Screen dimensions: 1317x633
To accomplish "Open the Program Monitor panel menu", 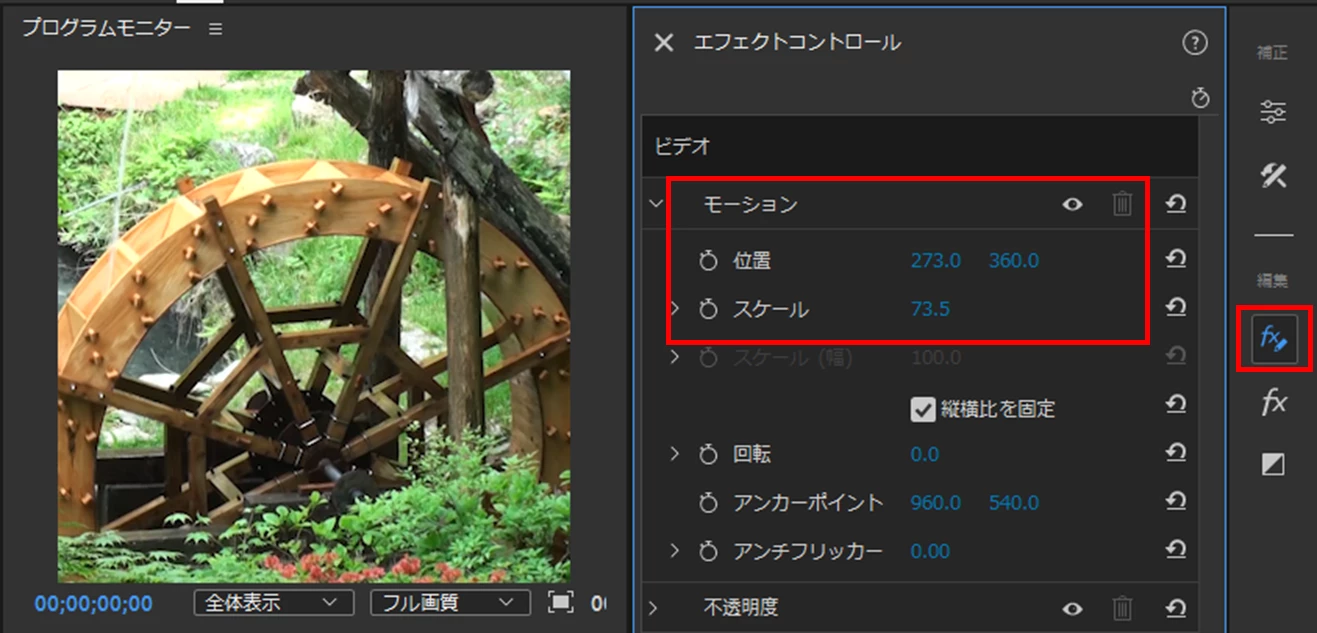I will point(215,29).
